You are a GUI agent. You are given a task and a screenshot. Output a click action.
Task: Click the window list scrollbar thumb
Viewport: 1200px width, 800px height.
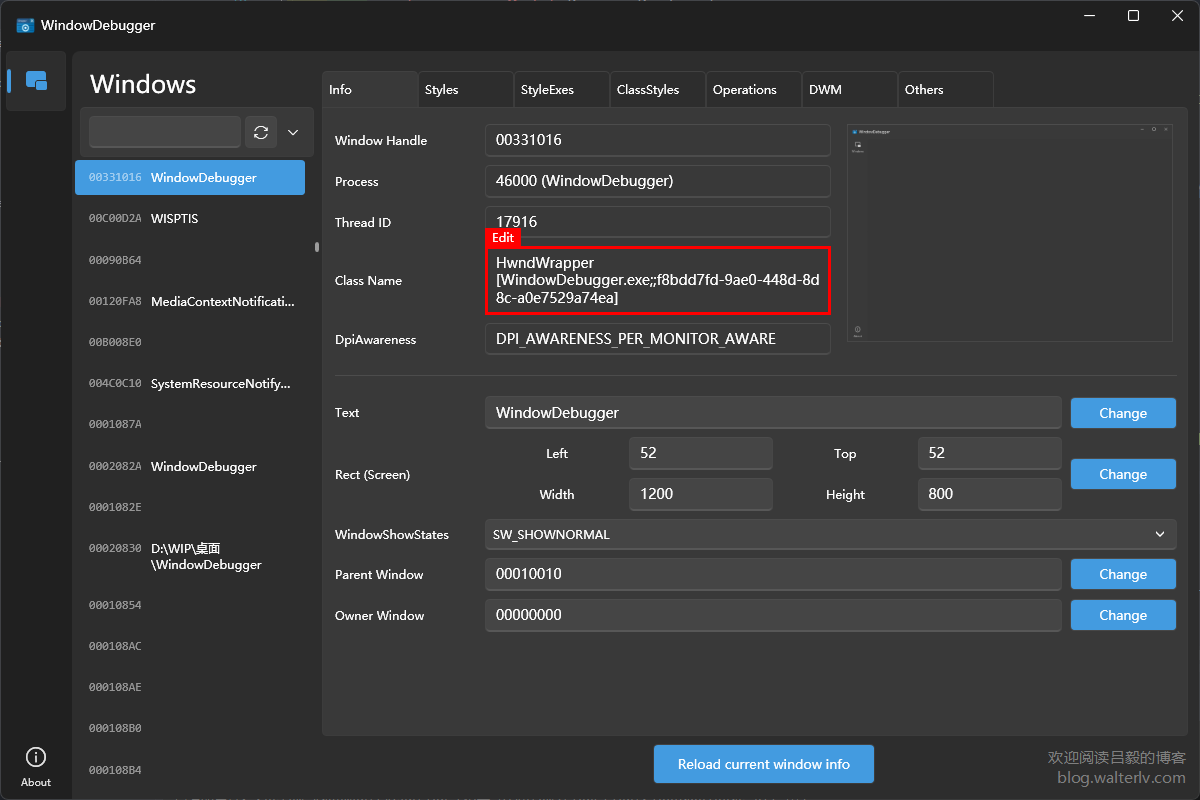click(x=317, y=247)
